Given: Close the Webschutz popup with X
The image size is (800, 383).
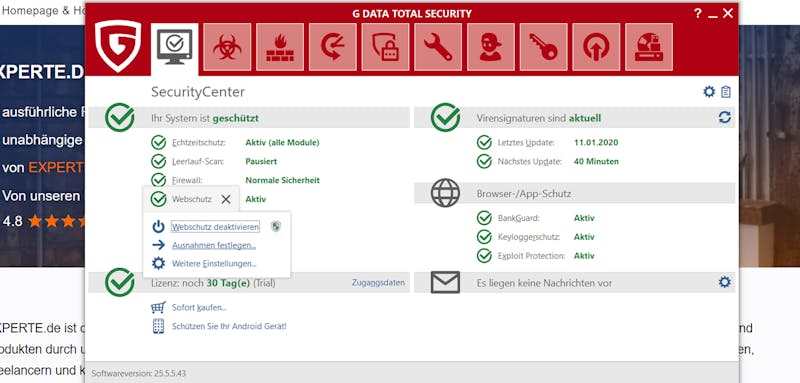Looking at the screenshot, I should coord(226,199).
